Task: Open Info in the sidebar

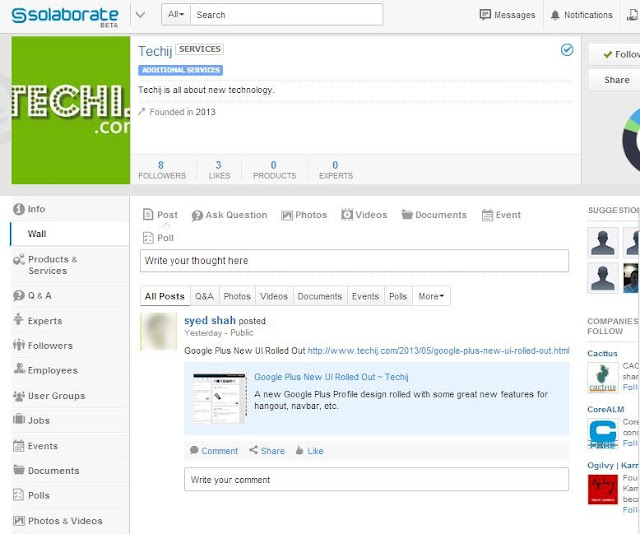Action: pos(70,209)
